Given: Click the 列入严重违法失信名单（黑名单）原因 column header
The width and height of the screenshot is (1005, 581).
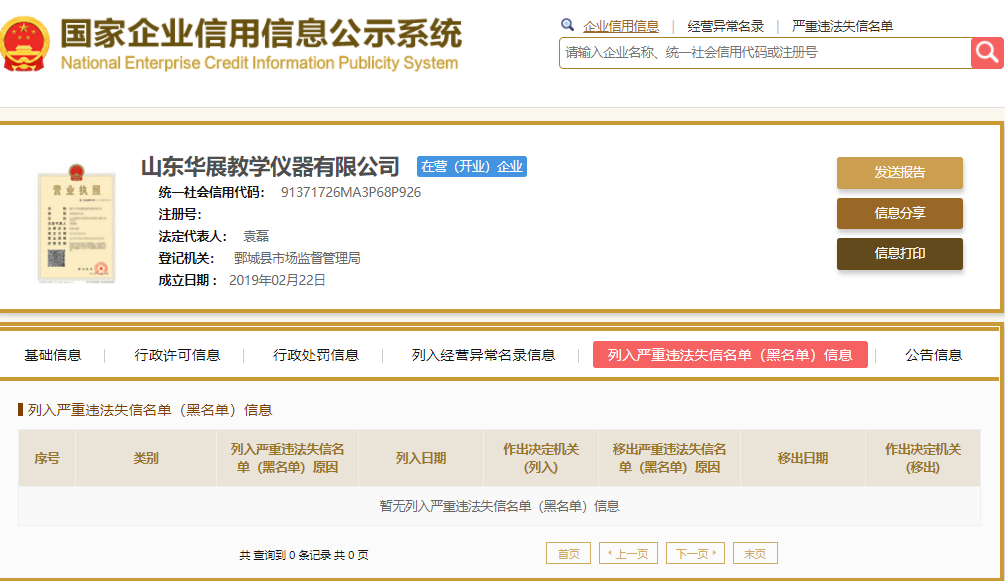Looking at the screenshot, I should [x=287, y=458].
